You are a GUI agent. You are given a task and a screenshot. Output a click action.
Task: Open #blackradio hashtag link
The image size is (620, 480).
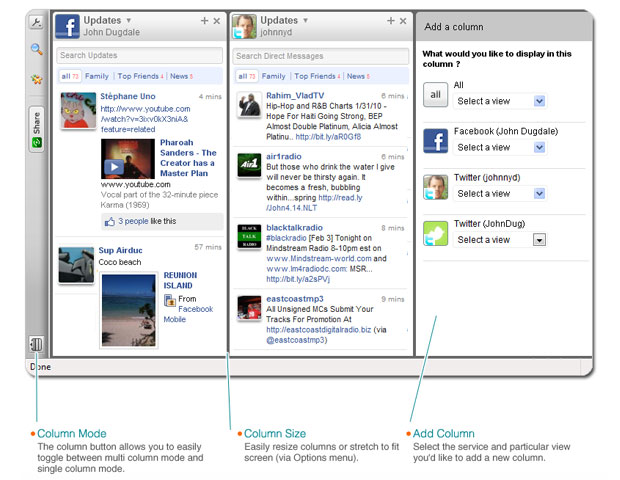click(286, 238)
